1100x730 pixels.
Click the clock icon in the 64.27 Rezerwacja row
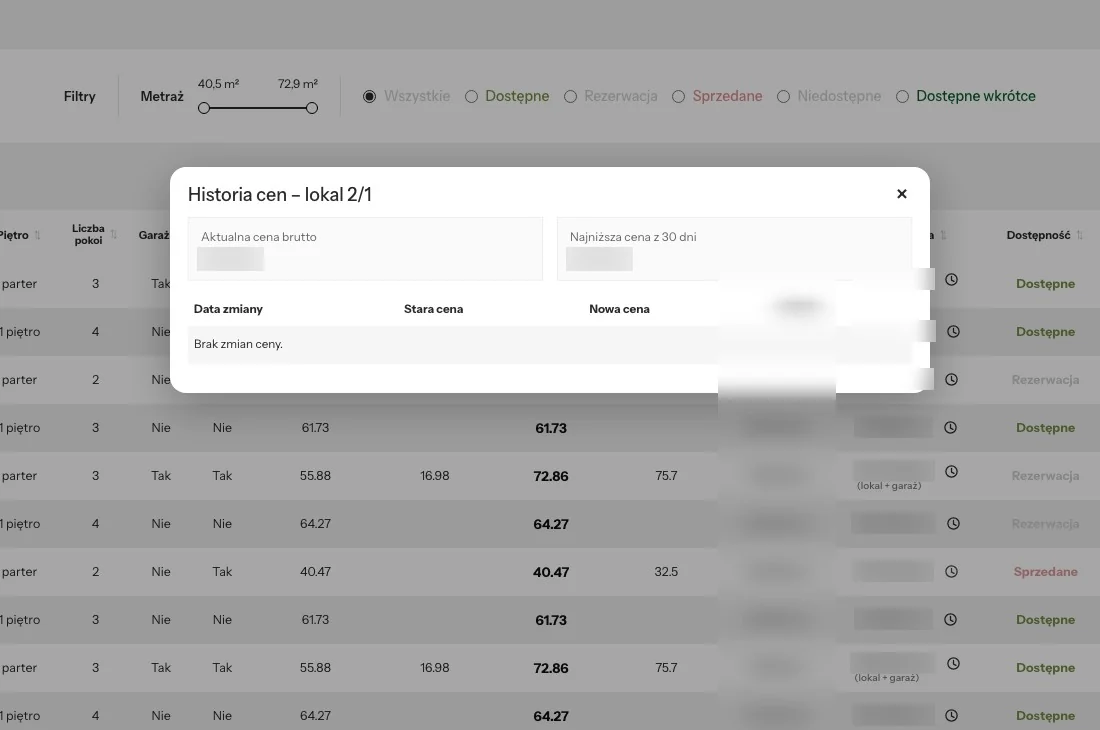pyautogui.click(x=953, y=524)
